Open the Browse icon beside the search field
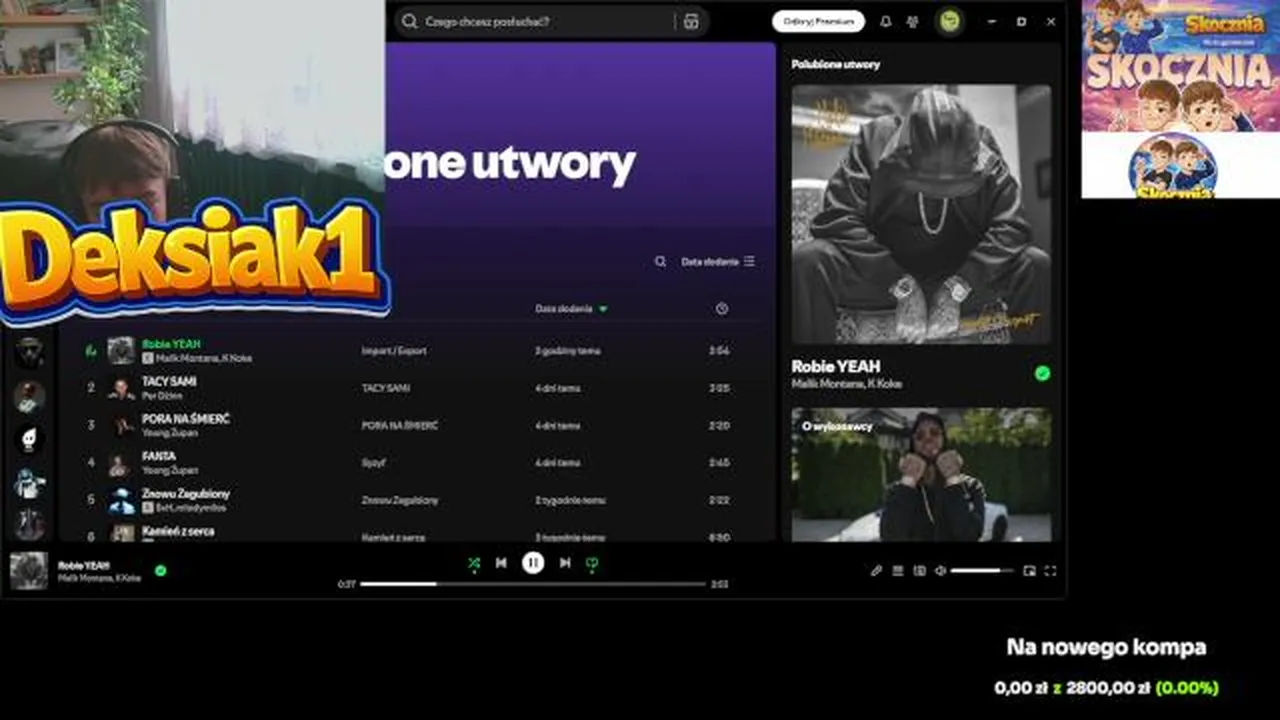This screenshot has width=1280, height=720. click(x=690, y=21)
